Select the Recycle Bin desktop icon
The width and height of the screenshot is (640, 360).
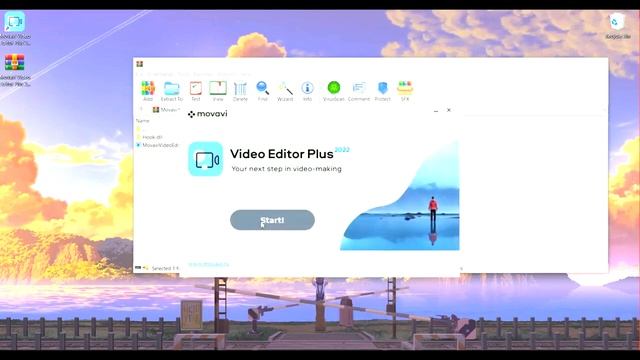pyautogui.click(x=618, y=27)
